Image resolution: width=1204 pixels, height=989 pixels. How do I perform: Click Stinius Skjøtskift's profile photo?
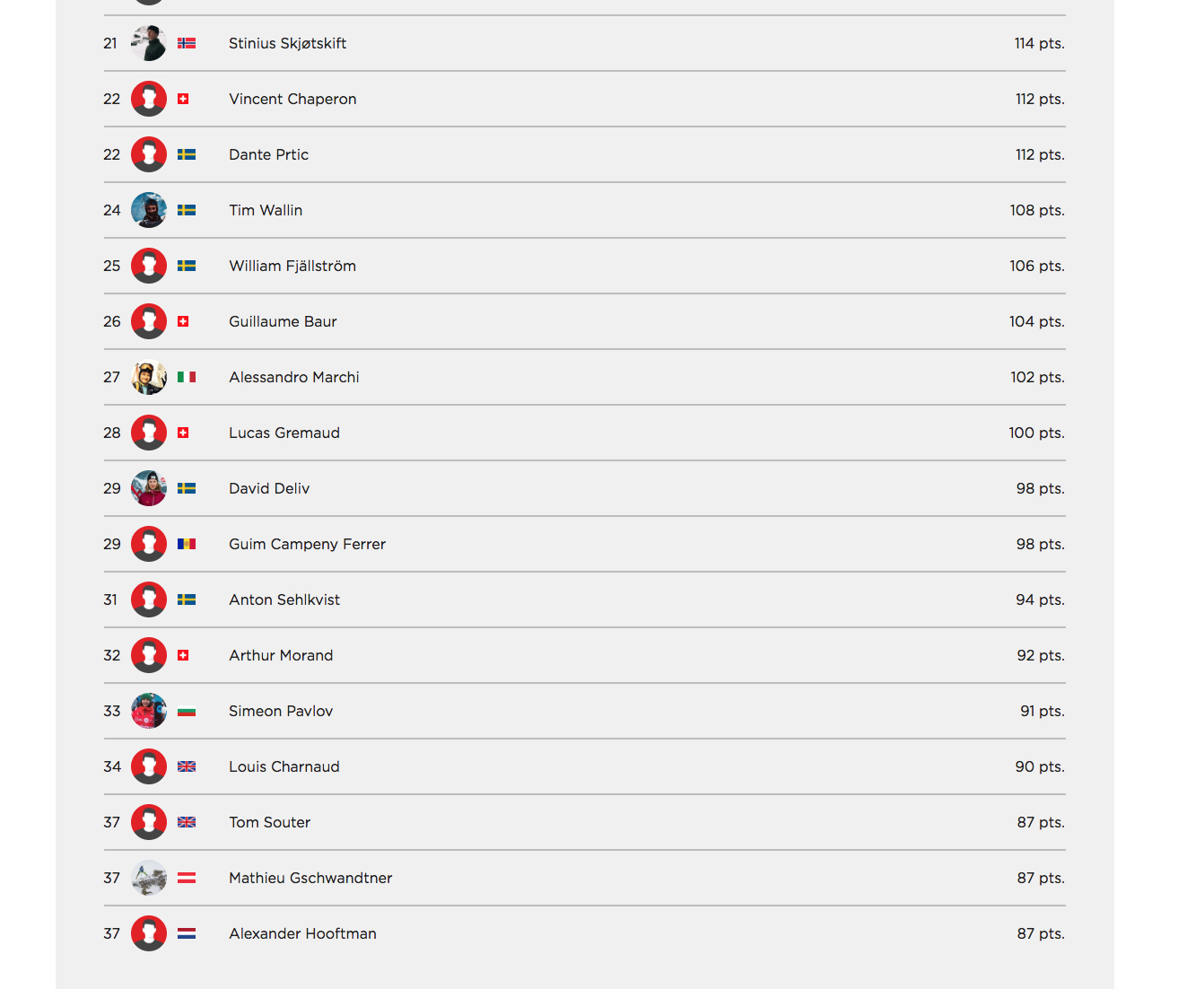[149, 43]
